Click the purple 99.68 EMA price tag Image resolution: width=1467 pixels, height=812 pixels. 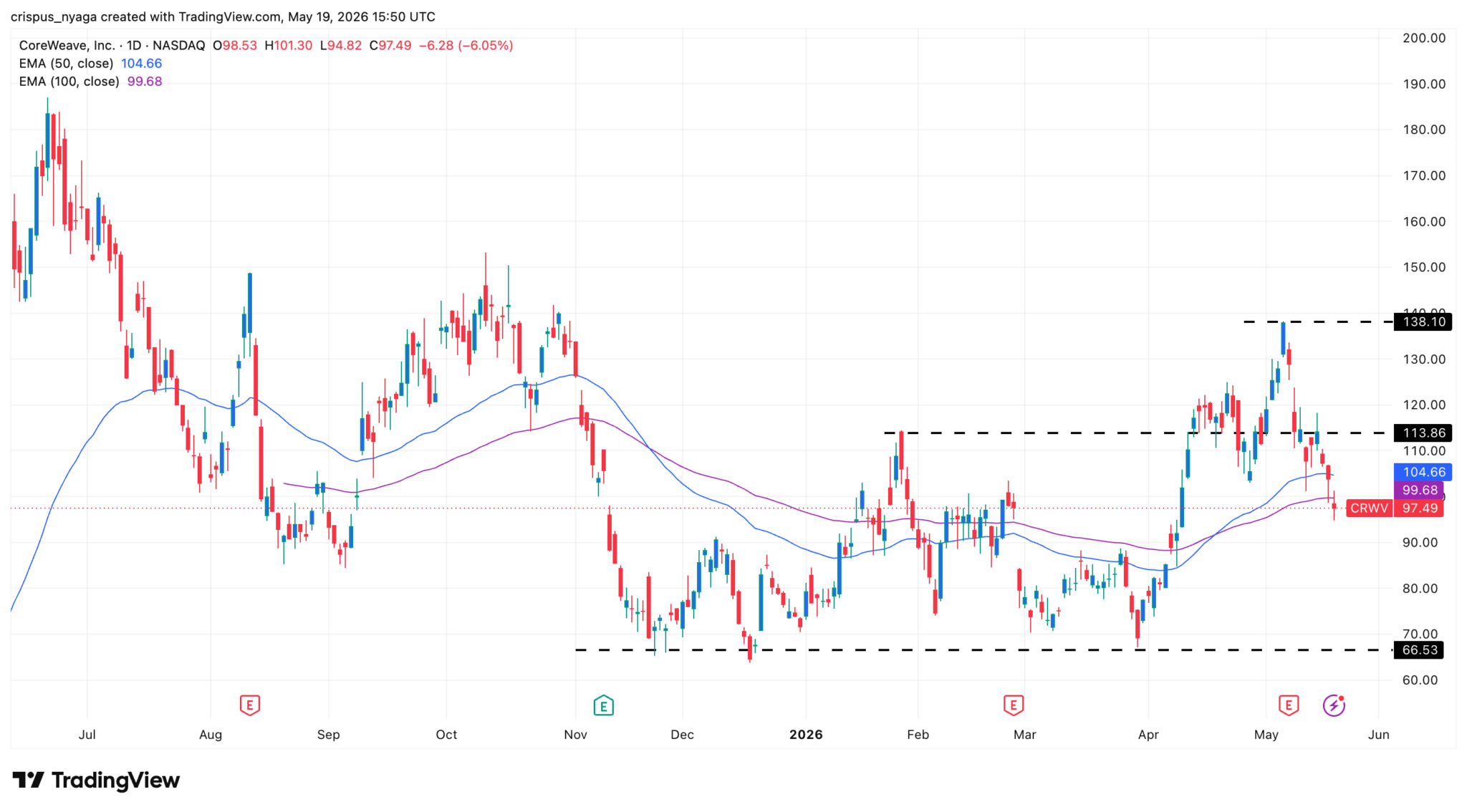[x=1419, y=490]
